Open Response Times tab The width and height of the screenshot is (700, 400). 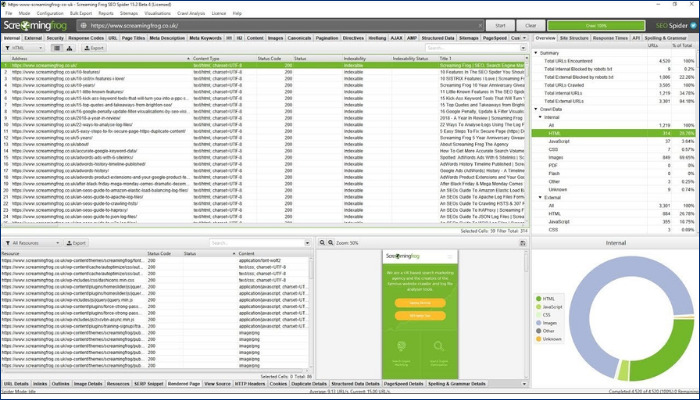coord(610,38)
